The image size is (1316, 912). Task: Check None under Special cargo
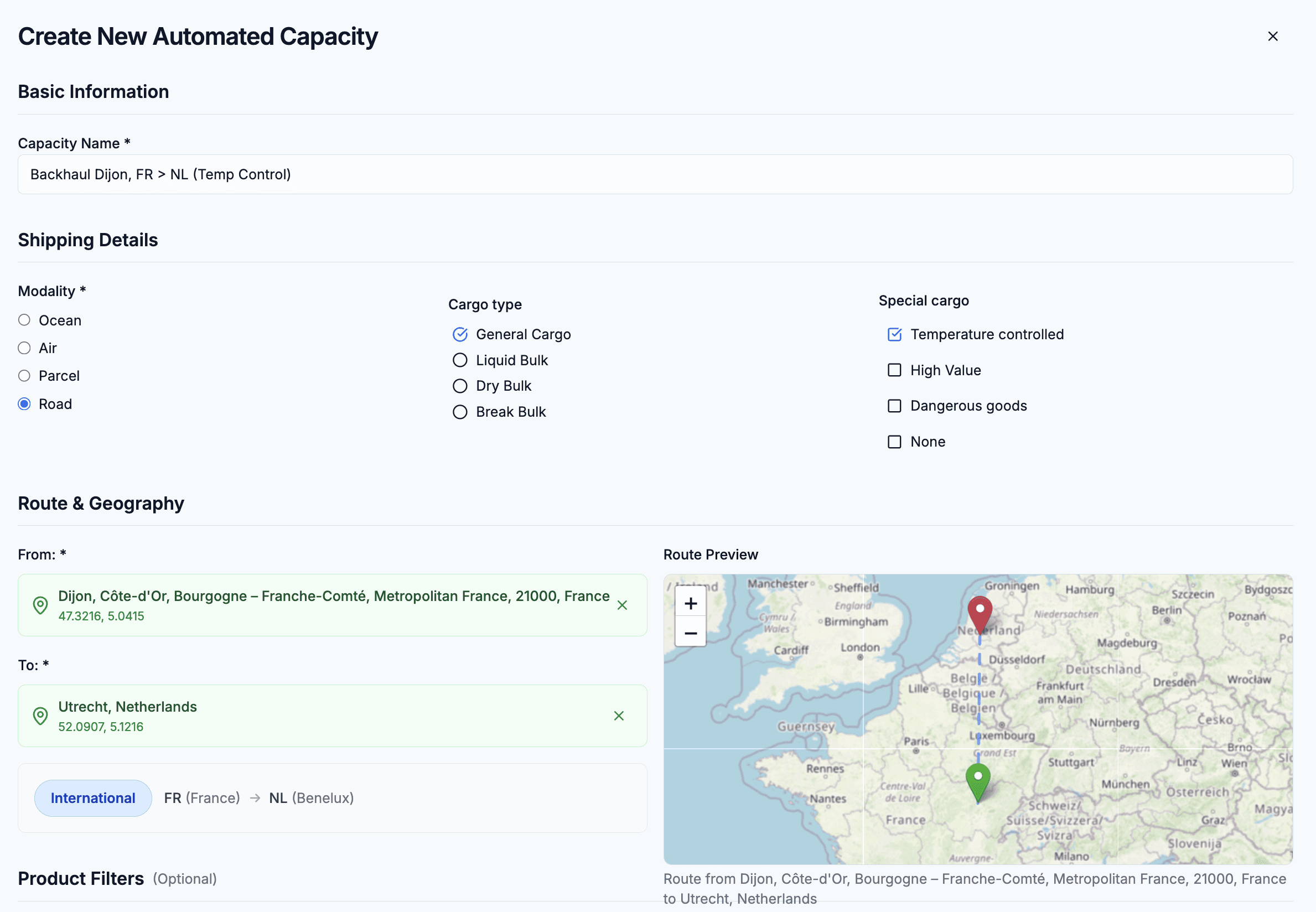coord(894,442)
